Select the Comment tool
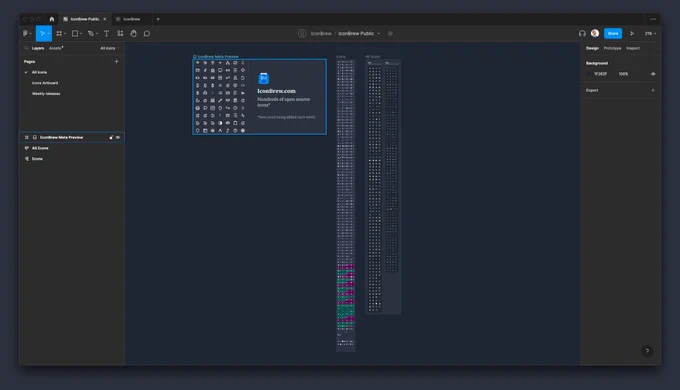The image size is (680, 390). click(147, 33)
